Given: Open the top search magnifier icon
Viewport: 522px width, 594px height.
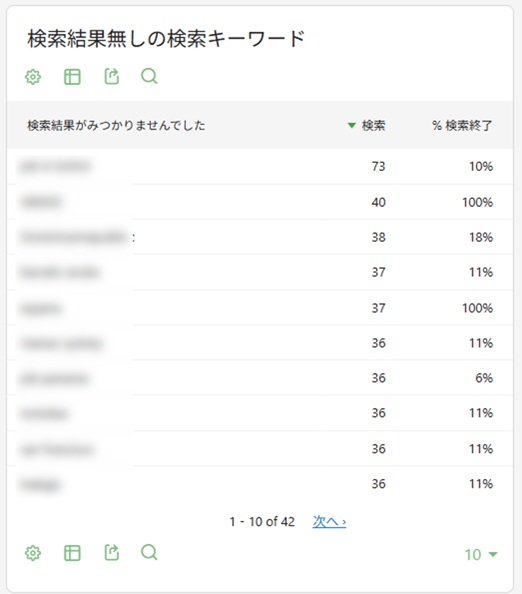Looking at the screenshot, I should pyautogui.click(x=149, y=76).
